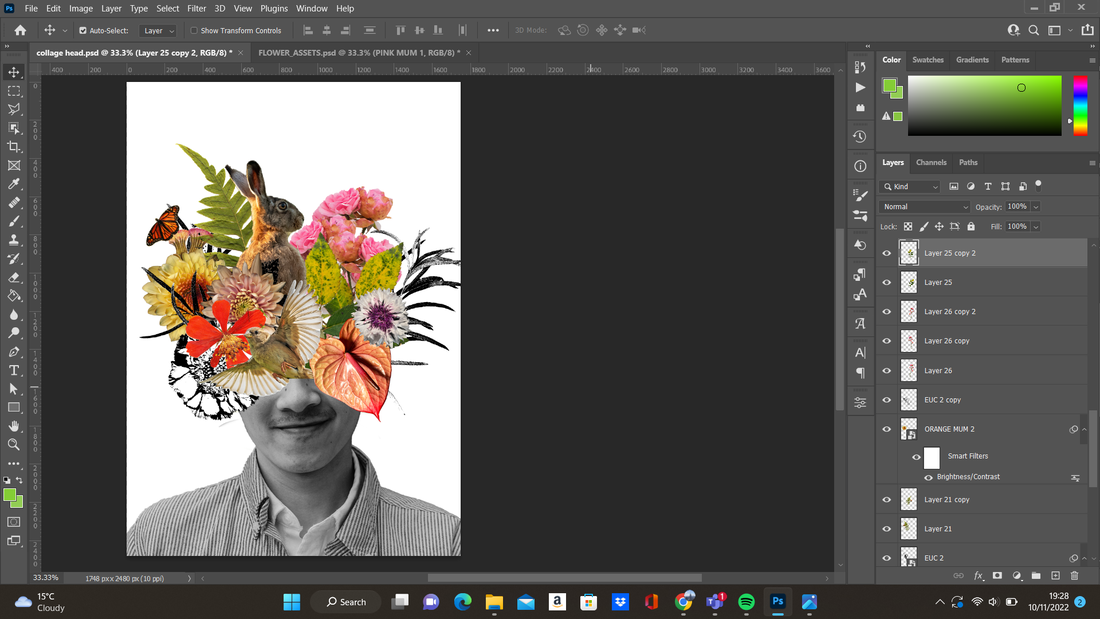Open Move tool preset picker arrow
This screenshot has height=619, width=1100.
tap(65, 31)
